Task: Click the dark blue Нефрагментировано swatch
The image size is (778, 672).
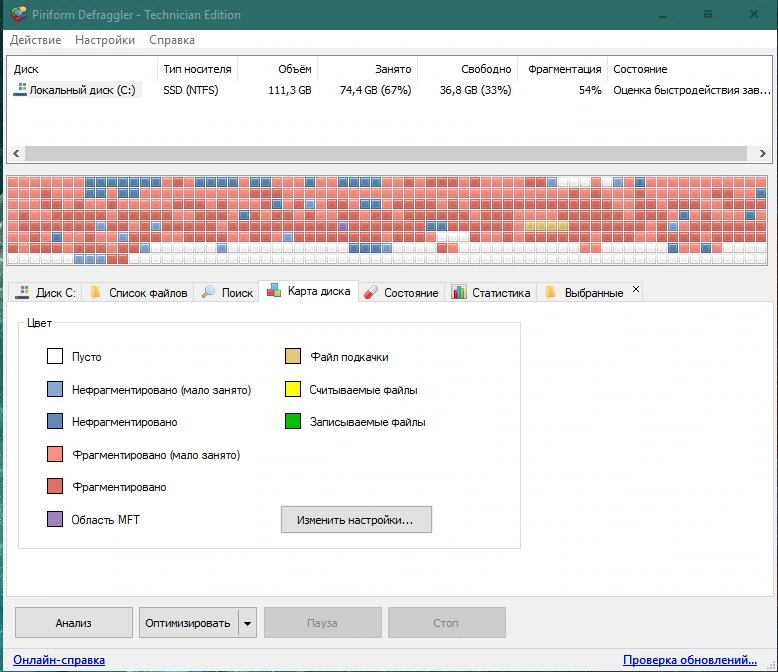Action: [x=55, y=421]
